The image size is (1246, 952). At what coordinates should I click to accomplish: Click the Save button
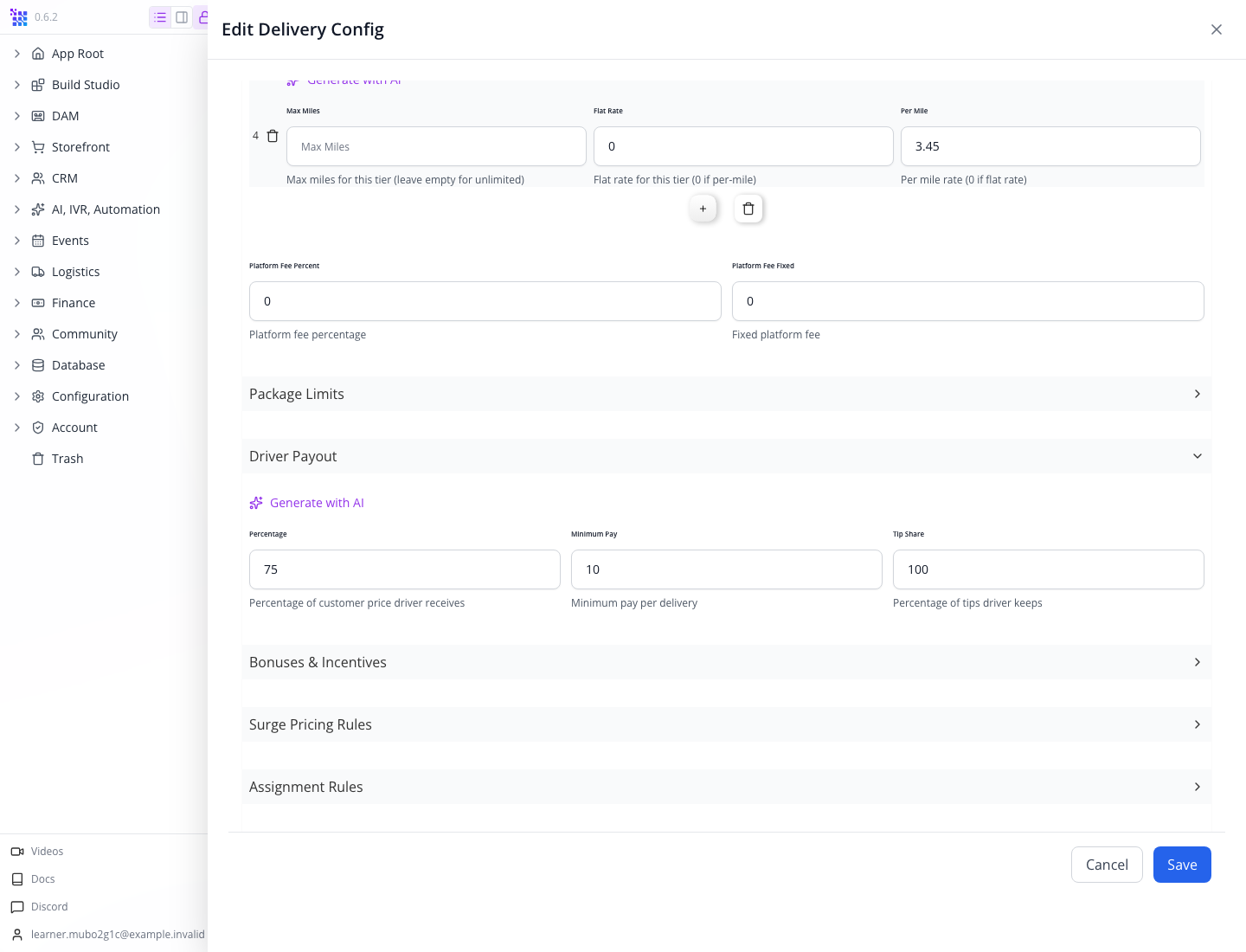(1182, 865)
